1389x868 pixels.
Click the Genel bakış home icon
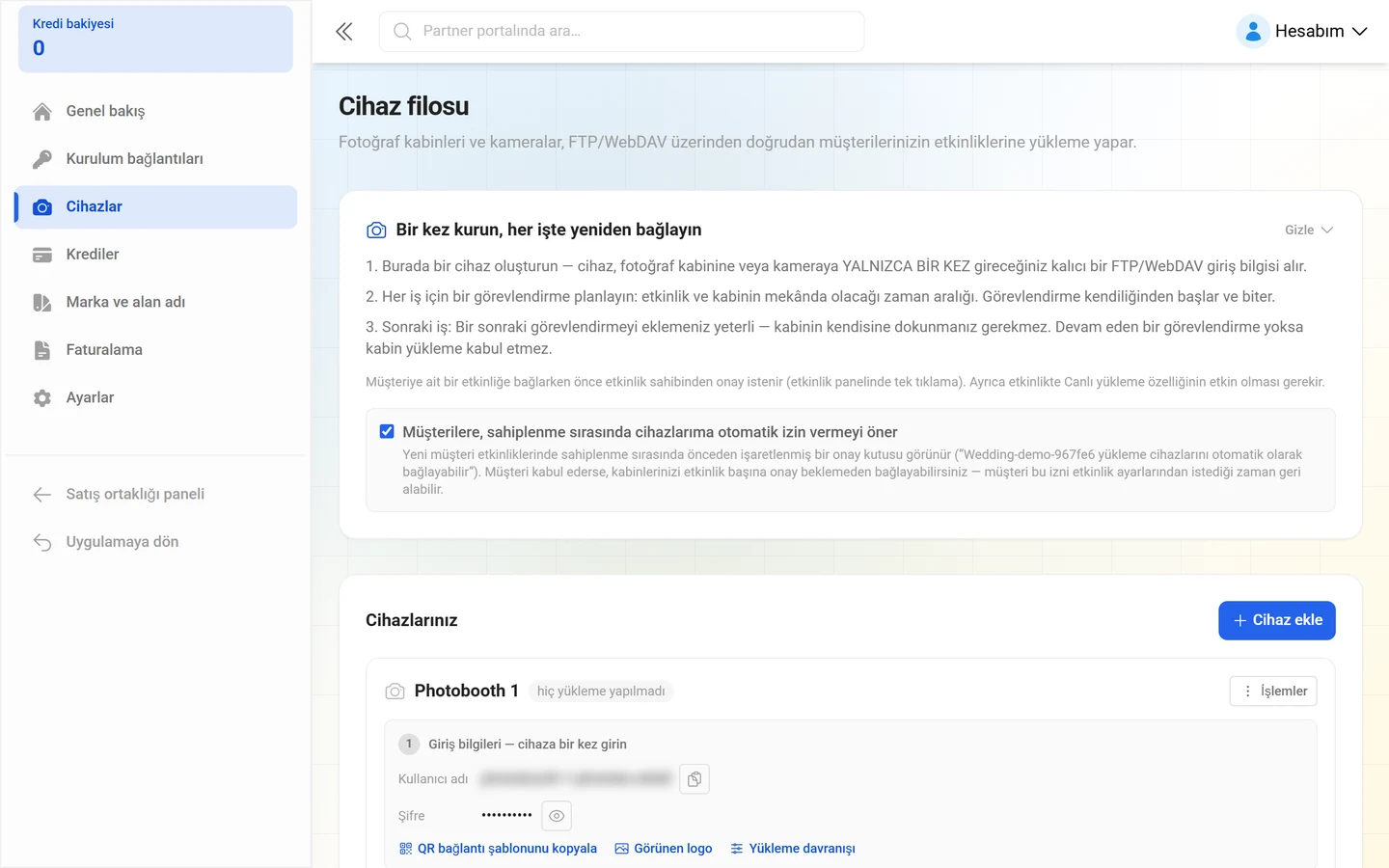[42, 112]
